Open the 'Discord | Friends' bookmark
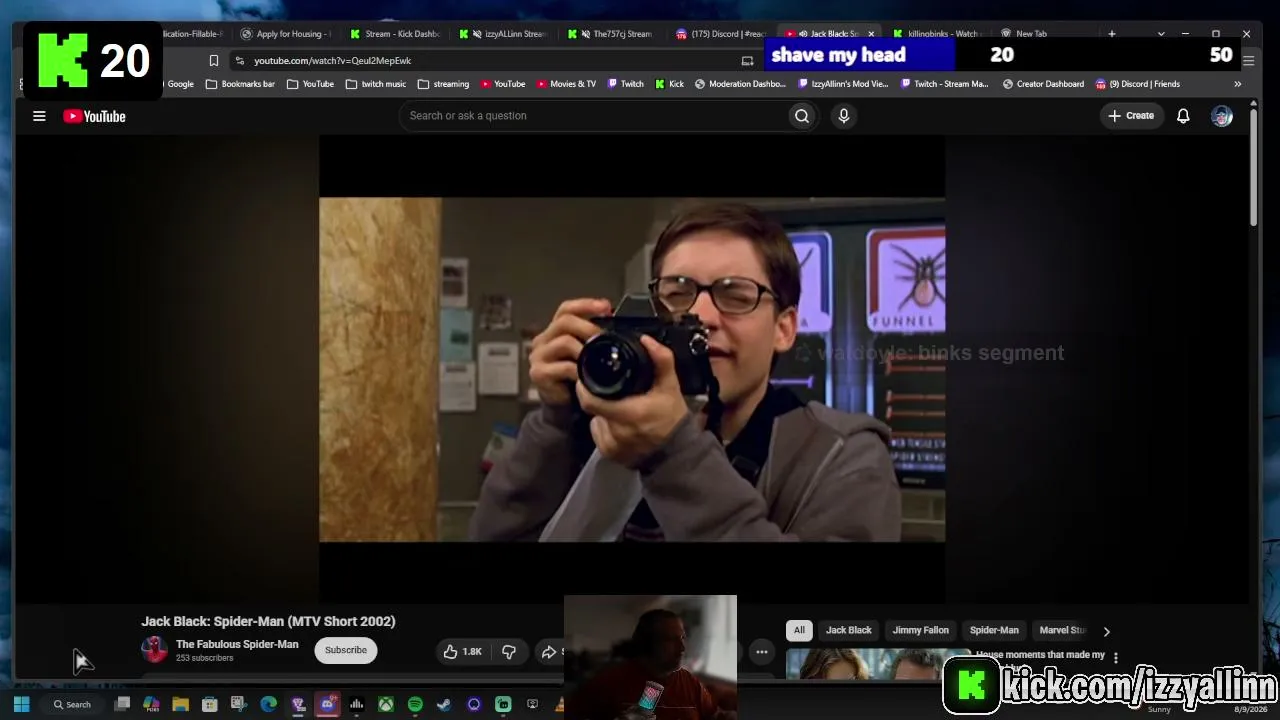1280x720 pixels. click(1138, 84)
